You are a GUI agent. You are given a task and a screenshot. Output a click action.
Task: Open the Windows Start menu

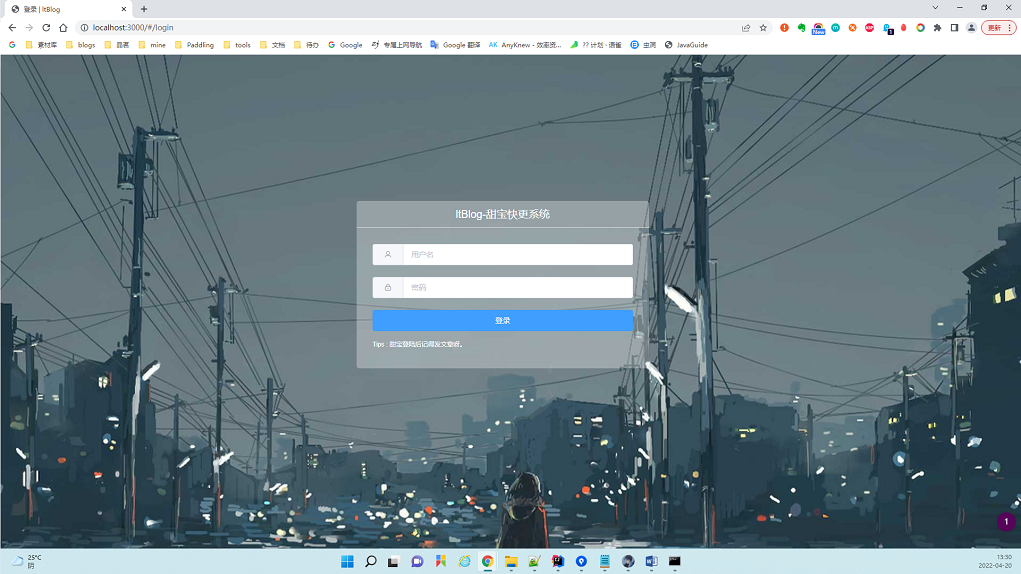pos(347,561)
